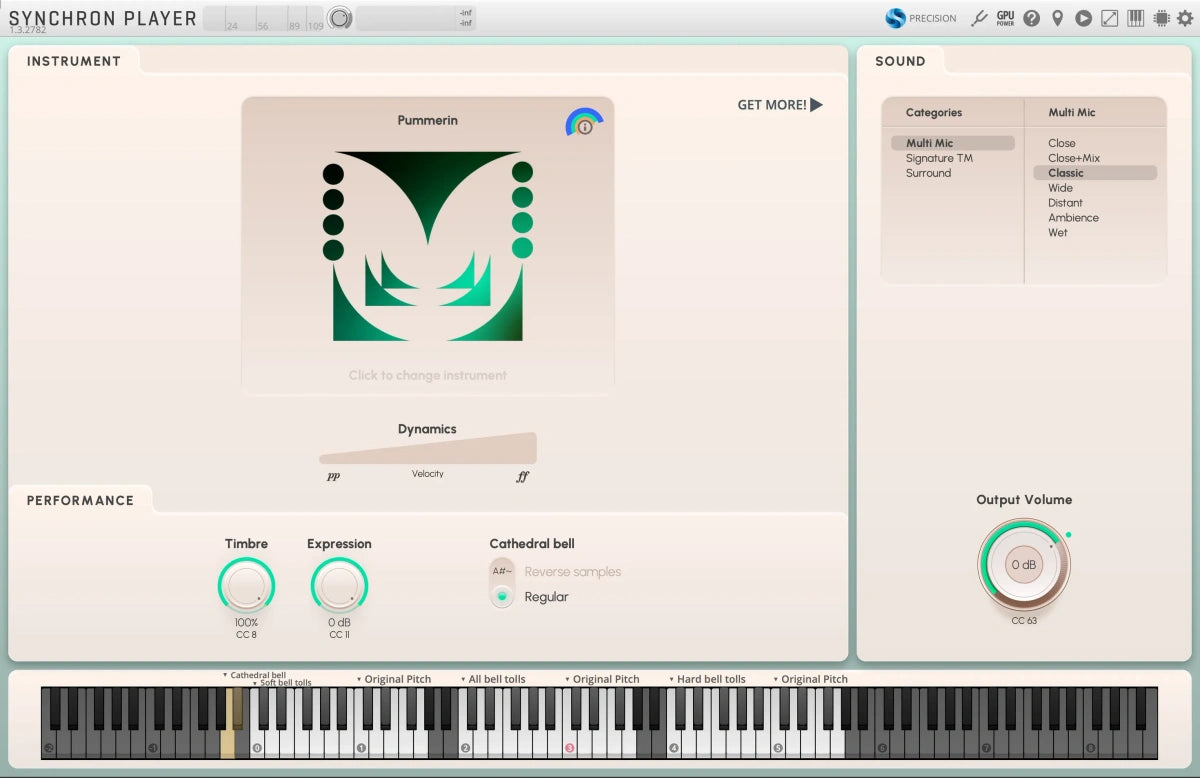Click the Categories column header

pos(934,113)
